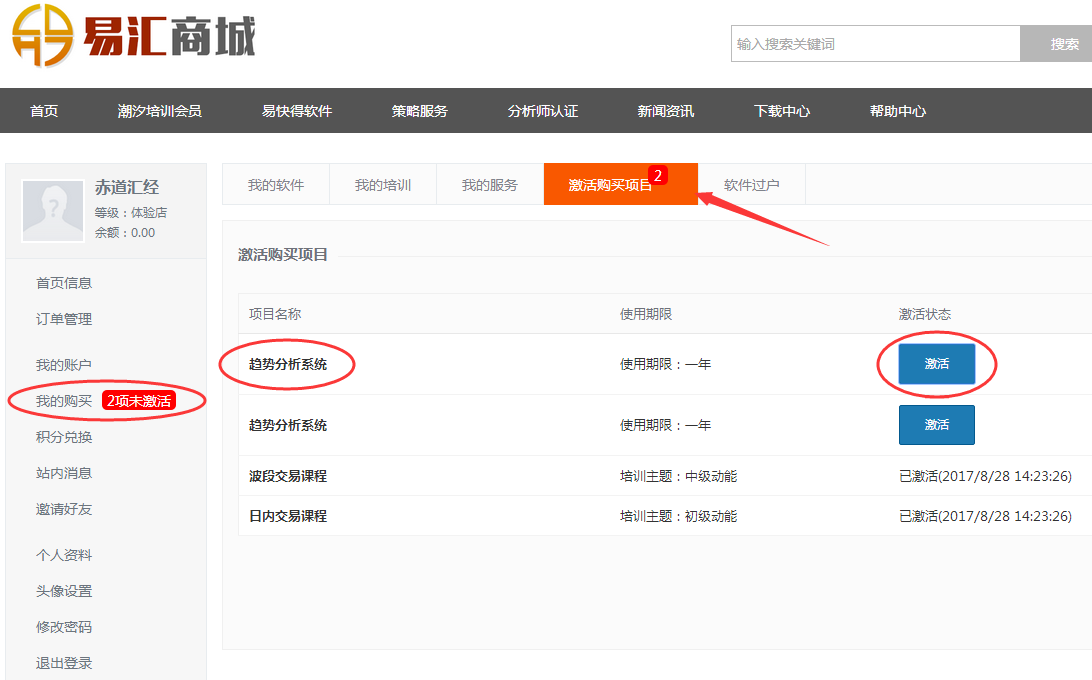
Task: Select 策略服务 in the navigation bar
Action: (x=419, y=111)
